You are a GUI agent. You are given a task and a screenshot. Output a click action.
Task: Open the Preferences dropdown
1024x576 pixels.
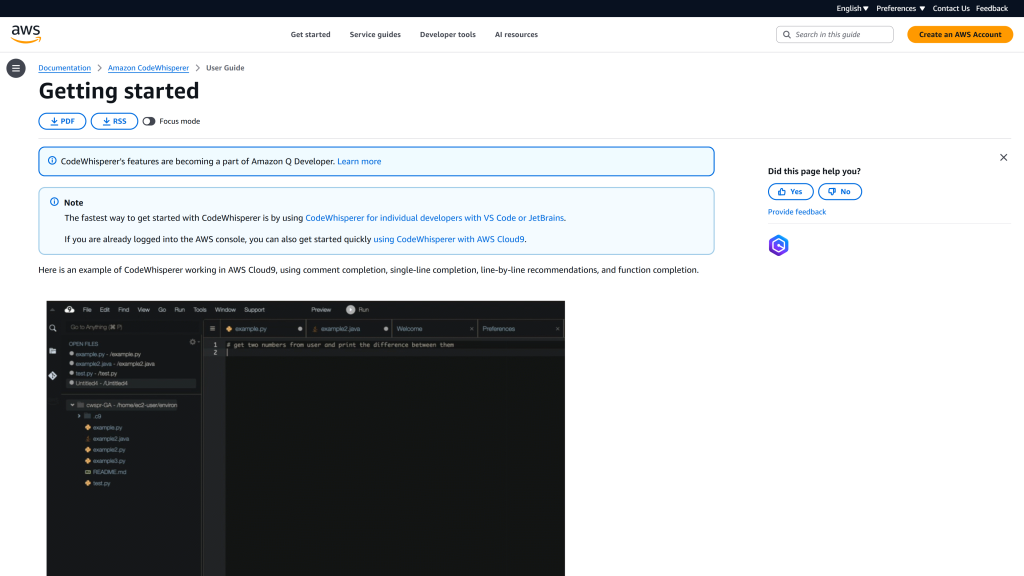click(901, 8)
